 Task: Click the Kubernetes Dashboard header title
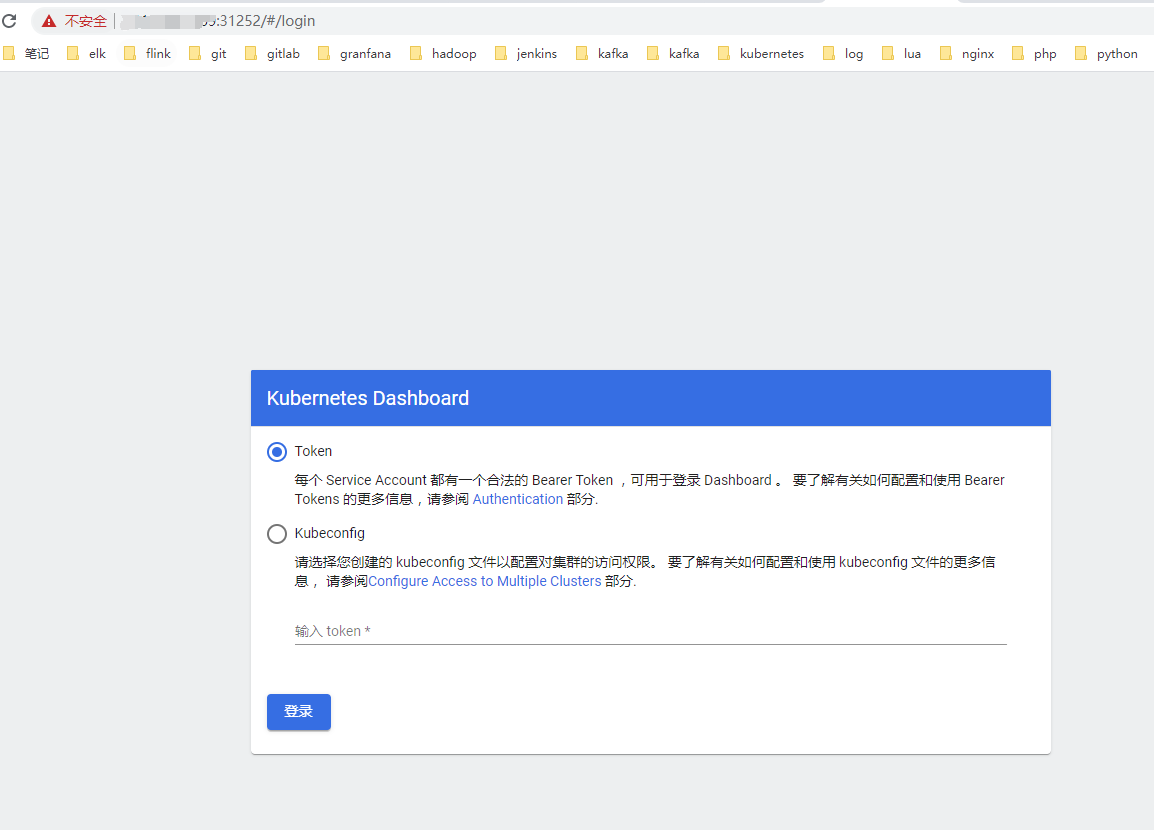pyautogui.click(x=367, y=398)
